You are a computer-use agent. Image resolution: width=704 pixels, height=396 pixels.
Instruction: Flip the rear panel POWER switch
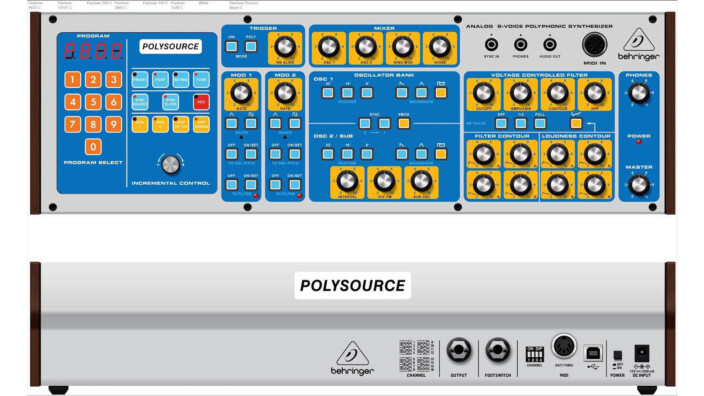[618, 356]
